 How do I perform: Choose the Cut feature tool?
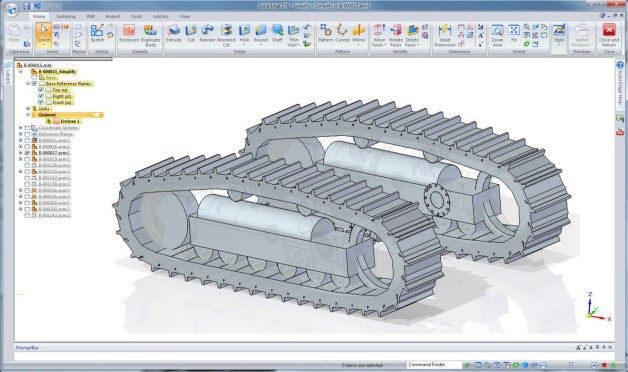[x=191, y=33]
